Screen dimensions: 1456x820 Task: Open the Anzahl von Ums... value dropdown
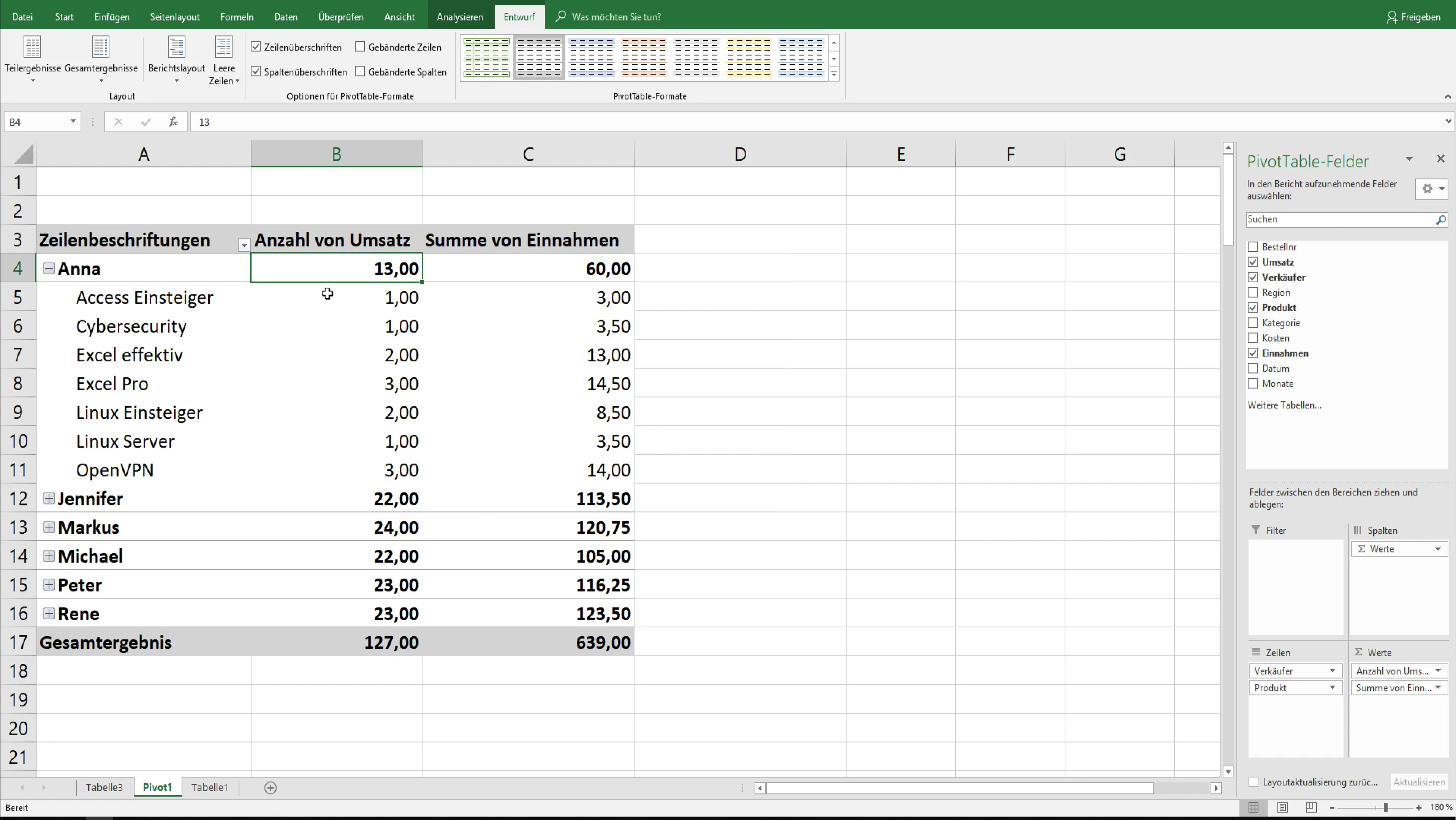click(1438, 671)
